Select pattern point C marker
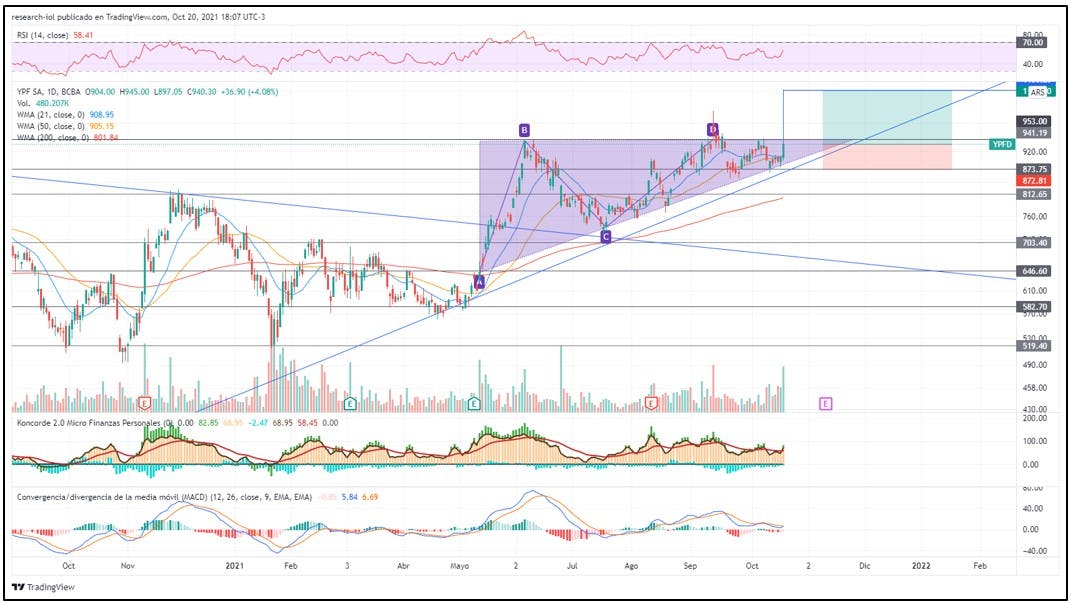 [x=605, y=237]
